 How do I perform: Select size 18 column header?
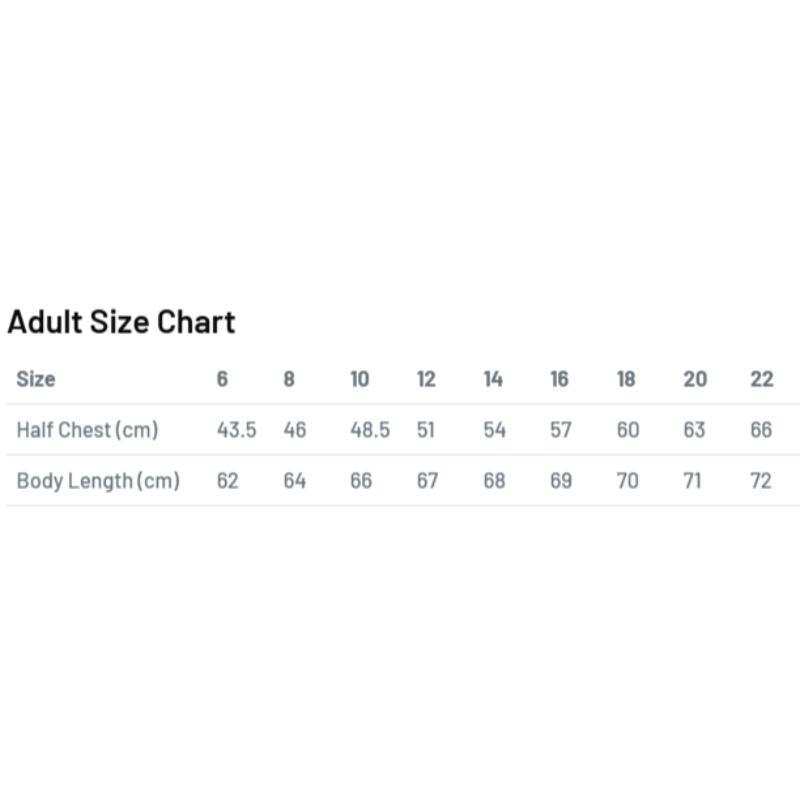tap(627, 379)
